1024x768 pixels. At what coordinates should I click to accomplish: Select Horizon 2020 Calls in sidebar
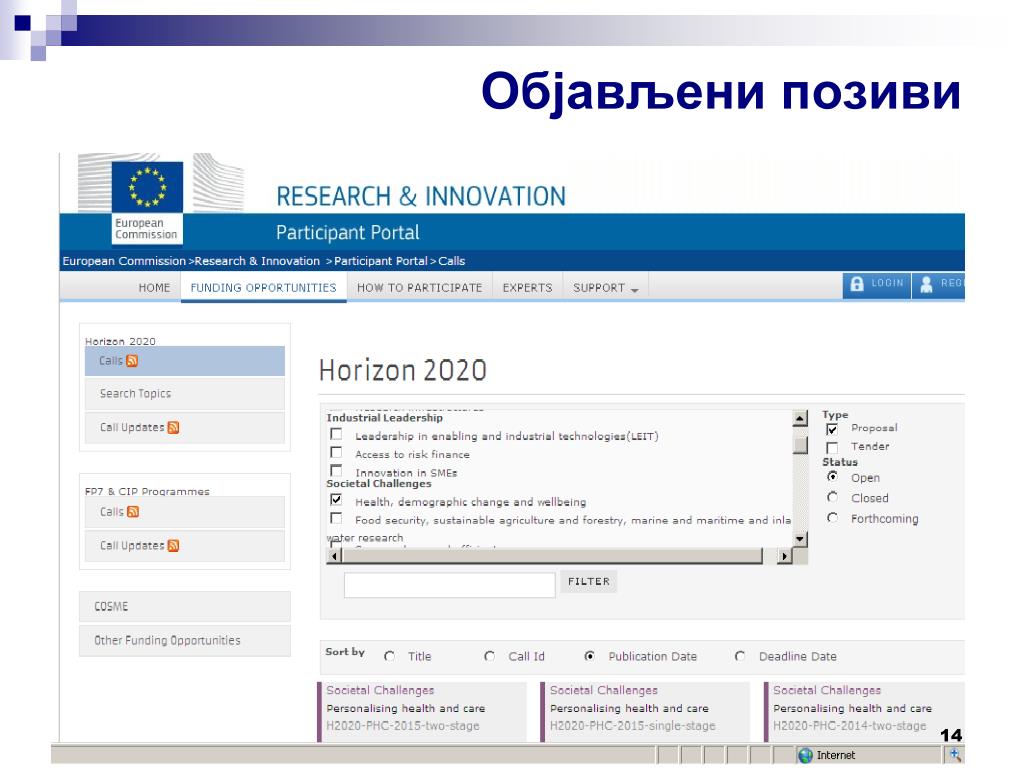click(185, 361)
